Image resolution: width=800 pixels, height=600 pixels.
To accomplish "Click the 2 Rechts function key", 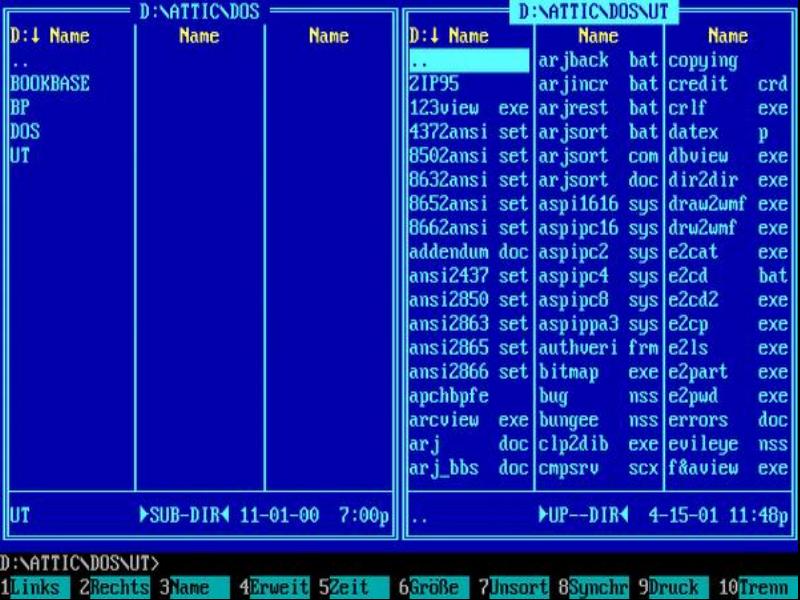I will click(114, 587).
